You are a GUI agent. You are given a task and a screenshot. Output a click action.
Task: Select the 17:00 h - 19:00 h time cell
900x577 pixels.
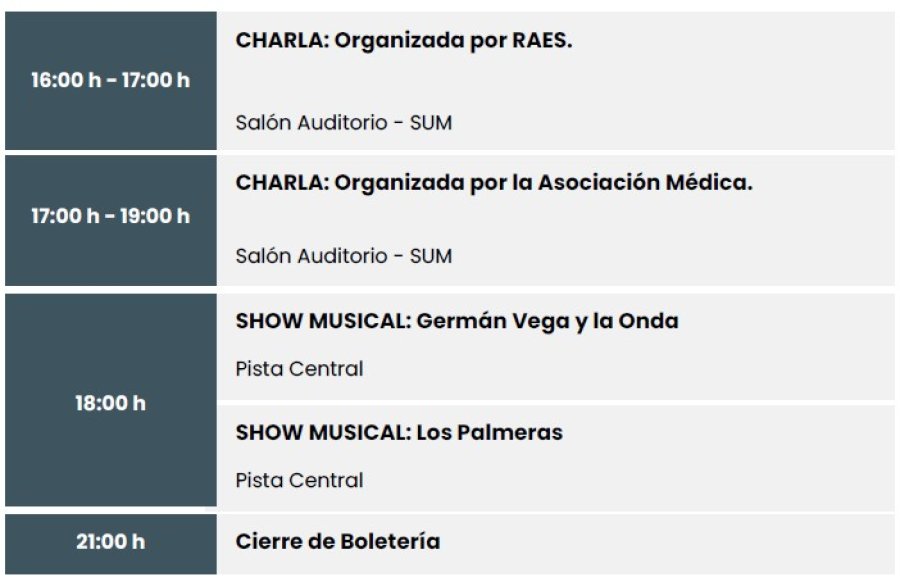(x=111, y=220)
